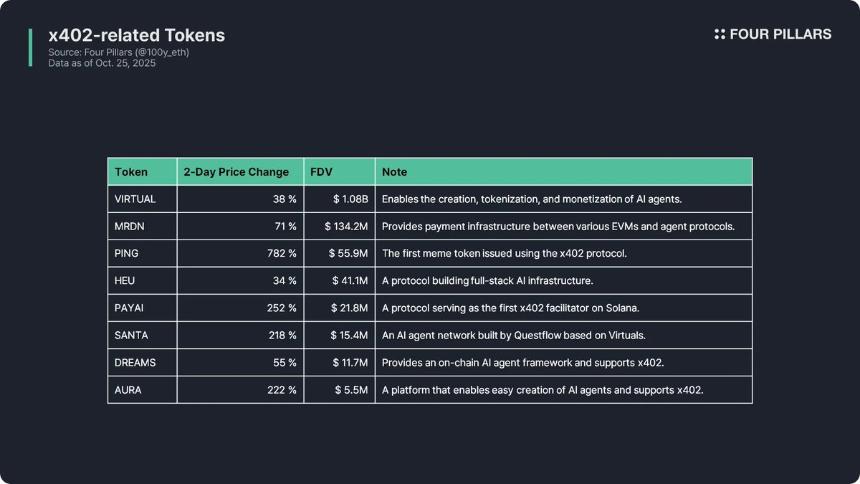Click the PAYAI token cell
Image resolution: width=860 pixels, height=484 pixels.
(x=131, y=308)
